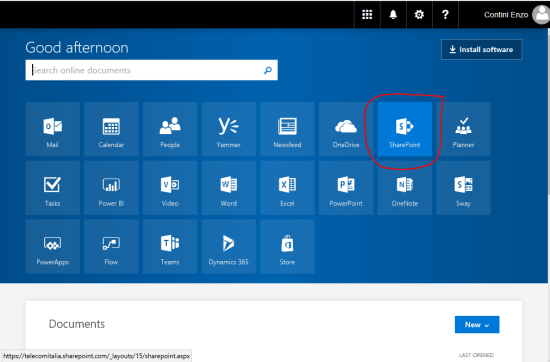The image size is (550, 362).
Task: Click the Install software button
Action: 482,49
